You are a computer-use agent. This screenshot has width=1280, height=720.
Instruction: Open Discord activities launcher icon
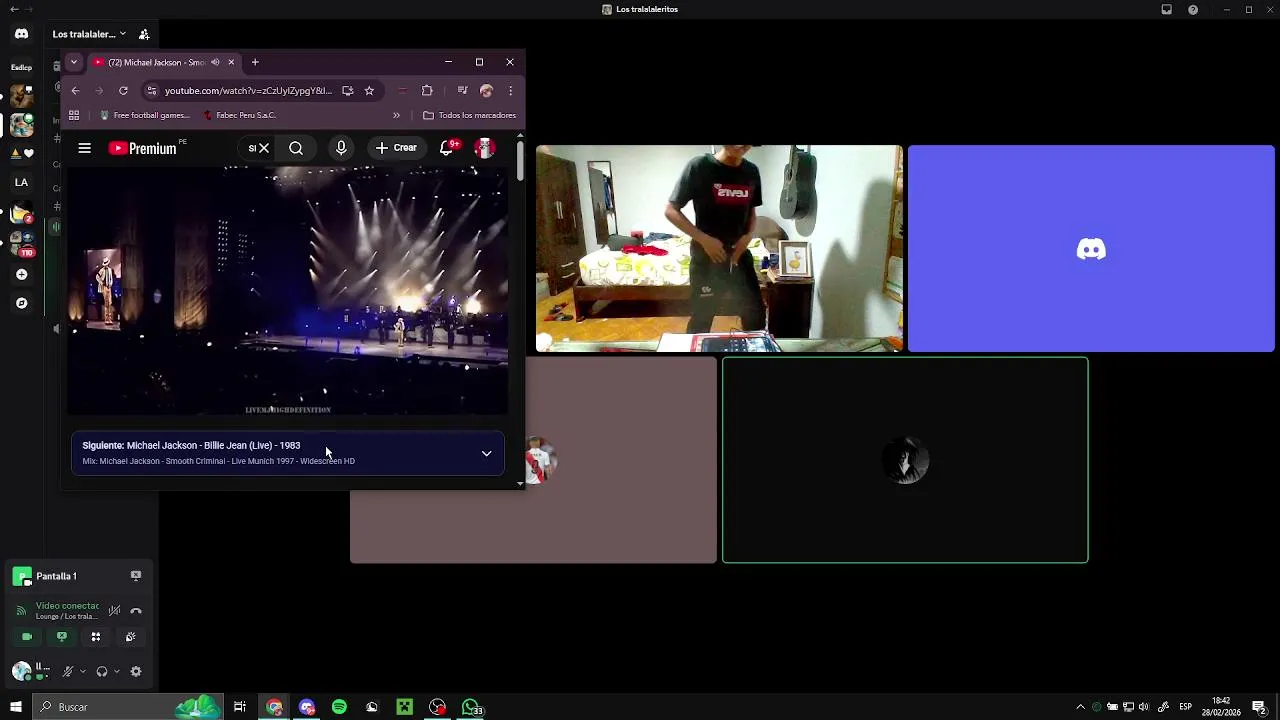click(96, 637)
